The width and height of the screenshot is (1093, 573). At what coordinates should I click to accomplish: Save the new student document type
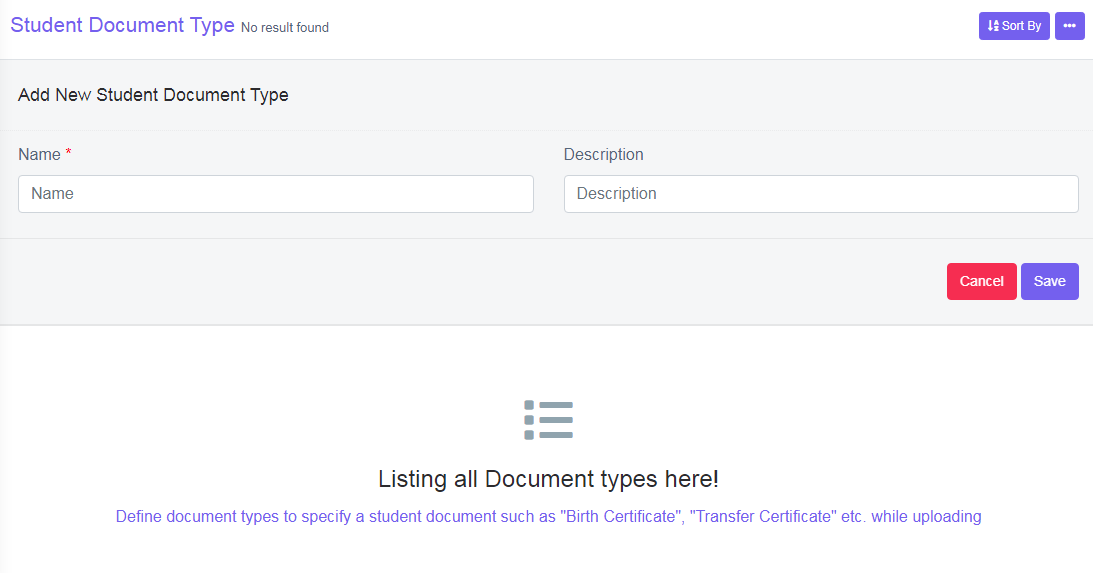click(x=1049, y=281)
